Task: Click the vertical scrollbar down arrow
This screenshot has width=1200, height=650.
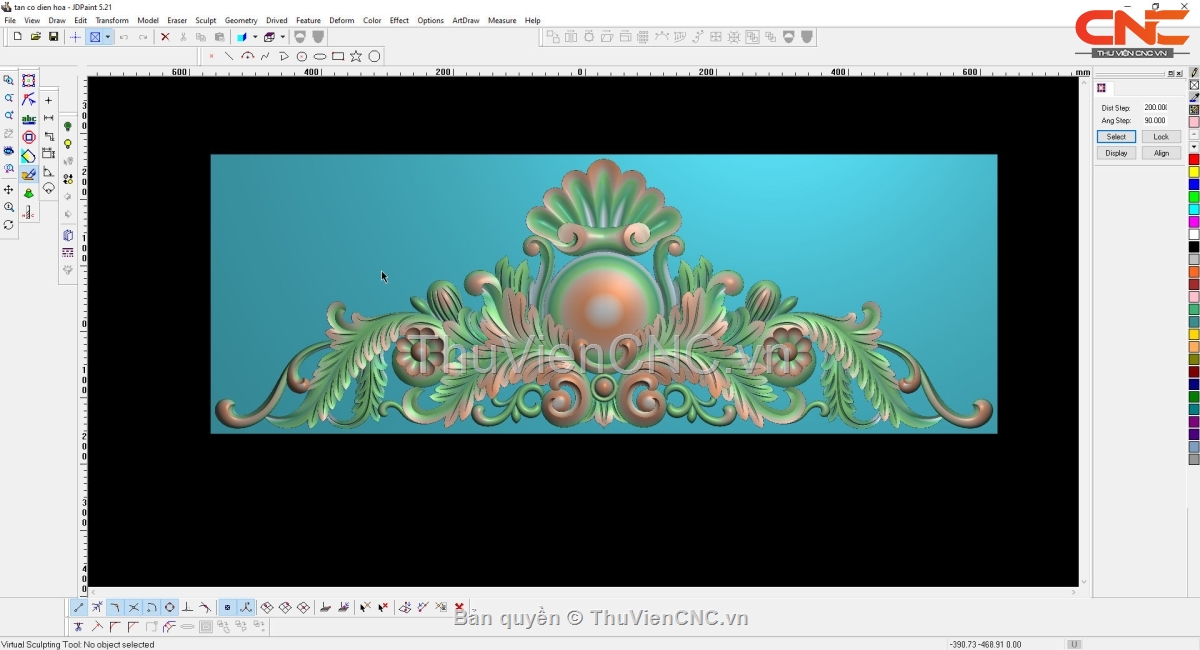Action: (x=1083, y=581)
